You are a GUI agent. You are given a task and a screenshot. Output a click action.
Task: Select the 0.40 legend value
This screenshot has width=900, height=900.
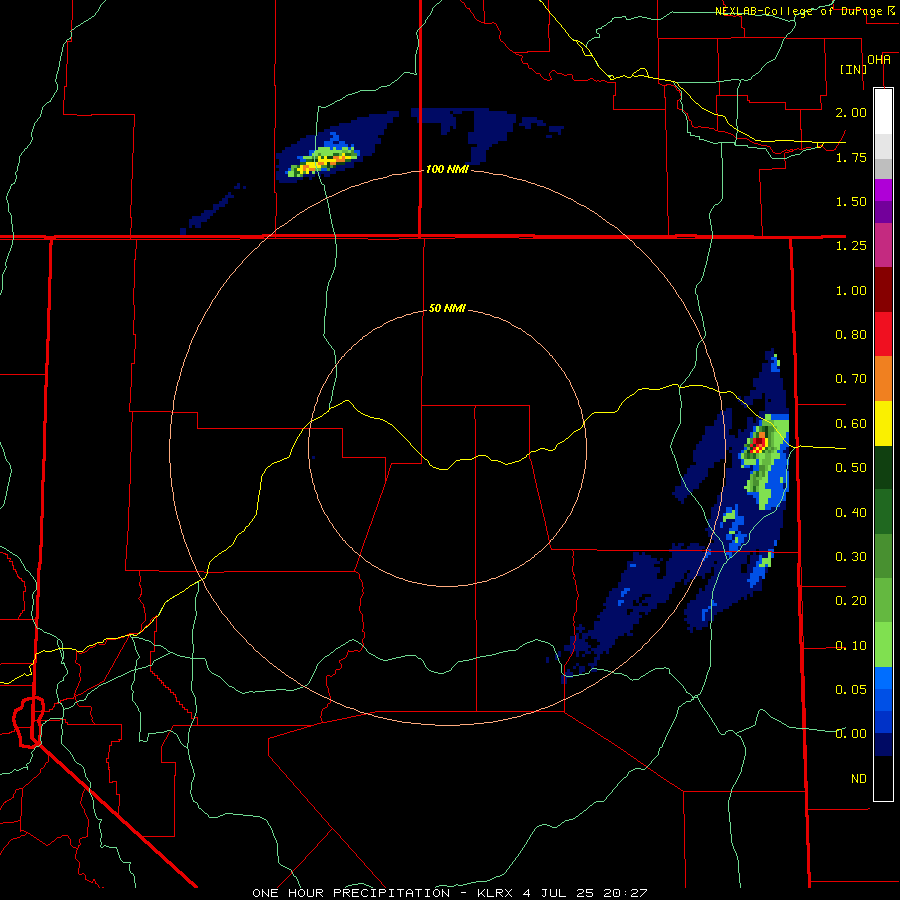pos(851,513)
